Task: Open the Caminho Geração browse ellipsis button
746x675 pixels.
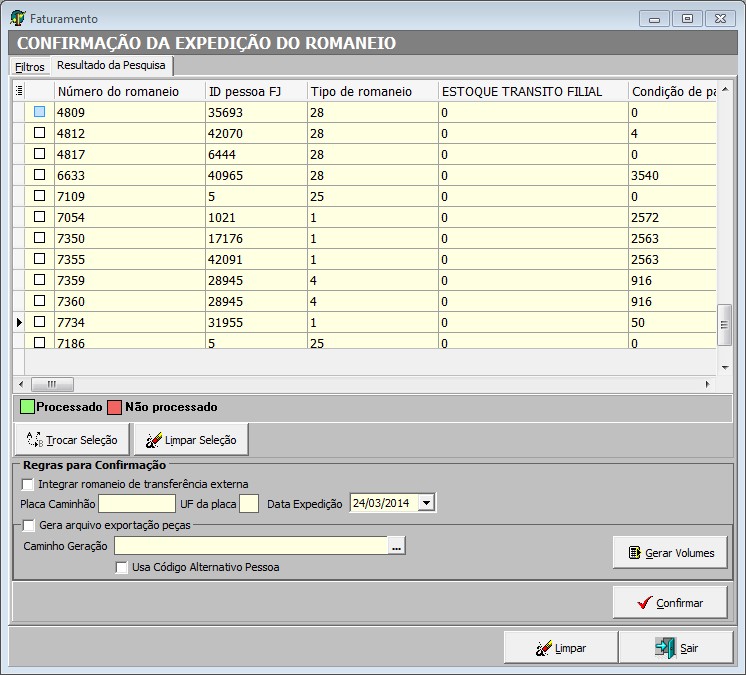Action: pyautogui.click(x=397, y=546)
